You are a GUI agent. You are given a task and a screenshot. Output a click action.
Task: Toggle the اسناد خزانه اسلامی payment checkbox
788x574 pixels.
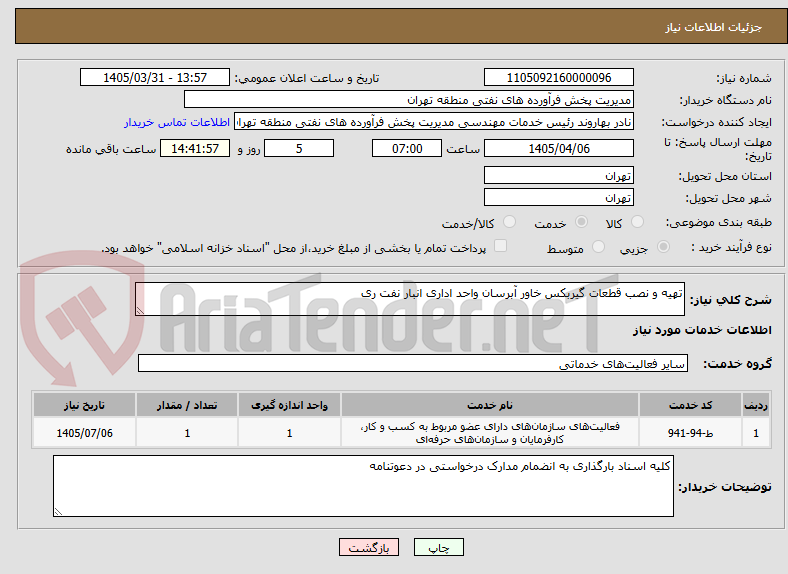500,246
